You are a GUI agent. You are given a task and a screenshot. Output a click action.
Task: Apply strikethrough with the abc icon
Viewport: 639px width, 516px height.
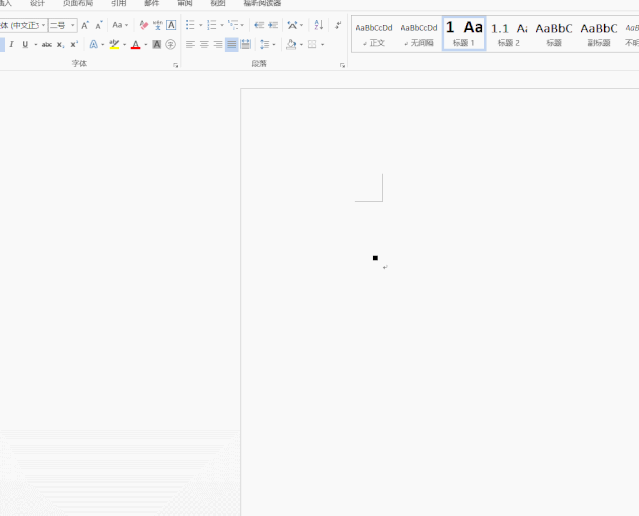[46, 44]
